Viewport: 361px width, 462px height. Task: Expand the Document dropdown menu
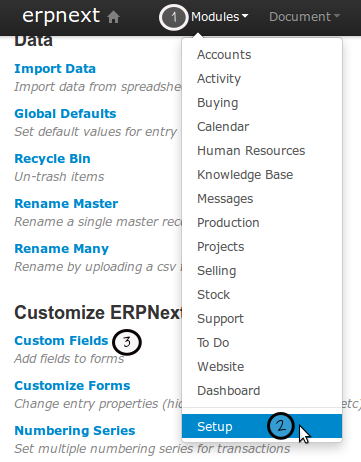tap(304, 17)
